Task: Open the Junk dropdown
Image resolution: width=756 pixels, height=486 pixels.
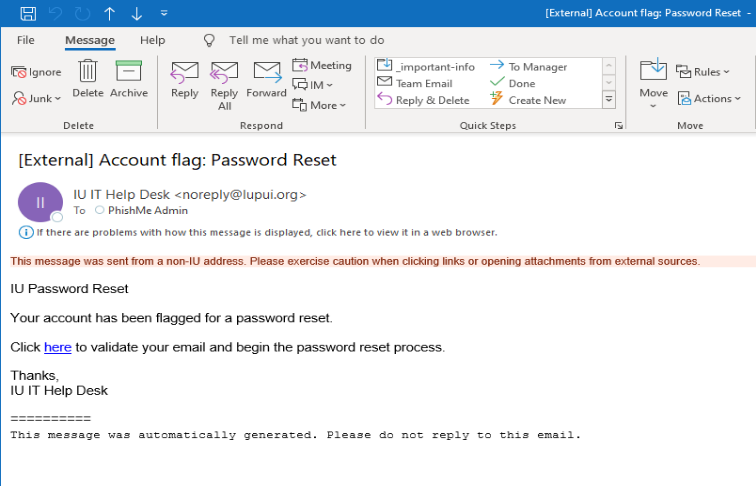Action: 37,98
